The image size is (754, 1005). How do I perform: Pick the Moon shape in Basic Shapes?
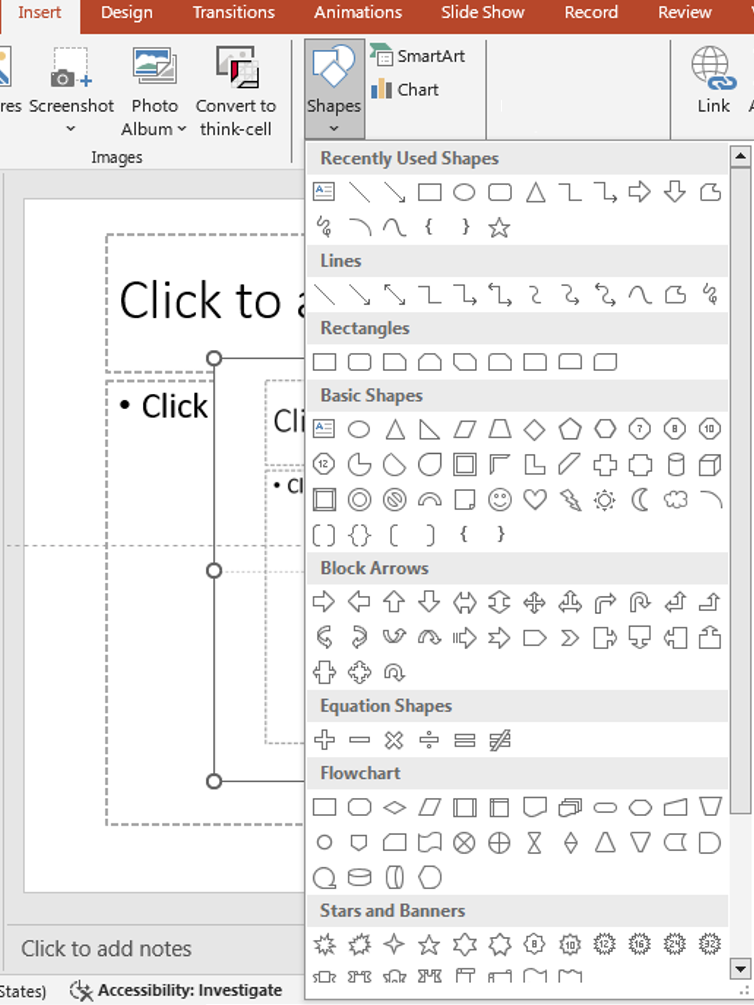click(x=640, y=499)
